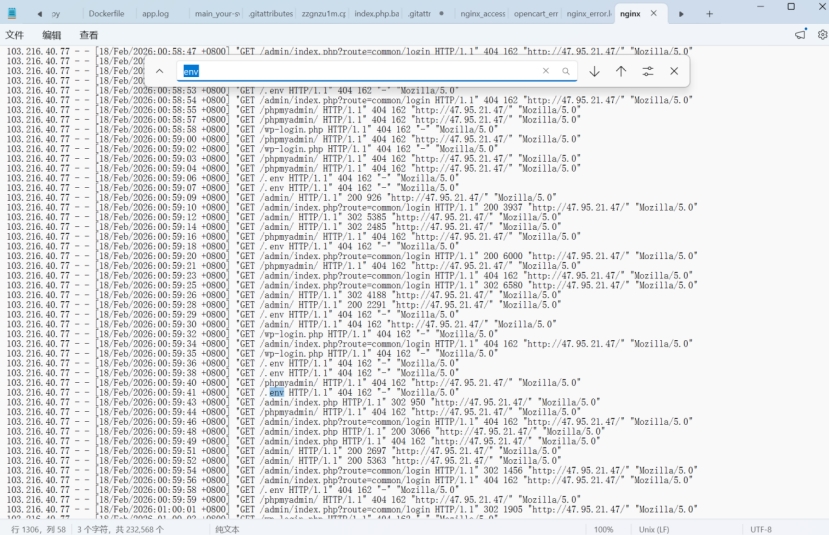Click the log line at 00:59:26 with 302 4188
The width and height of the screenshot is (829, 535).
pyautogui.click(x=283, y=295)
